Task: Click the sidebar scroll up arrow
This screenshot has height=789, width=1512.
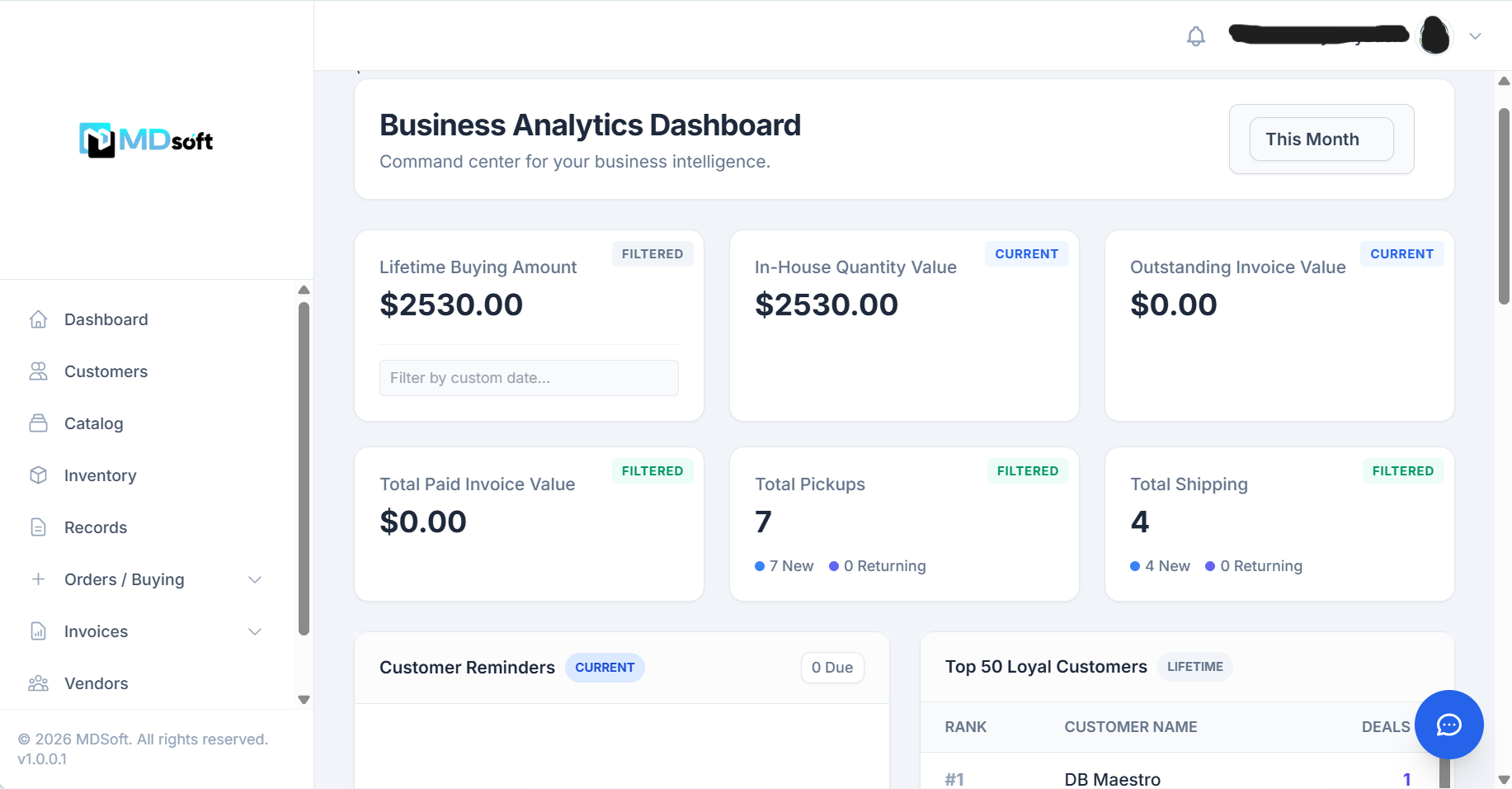Action: pos(304,290)
